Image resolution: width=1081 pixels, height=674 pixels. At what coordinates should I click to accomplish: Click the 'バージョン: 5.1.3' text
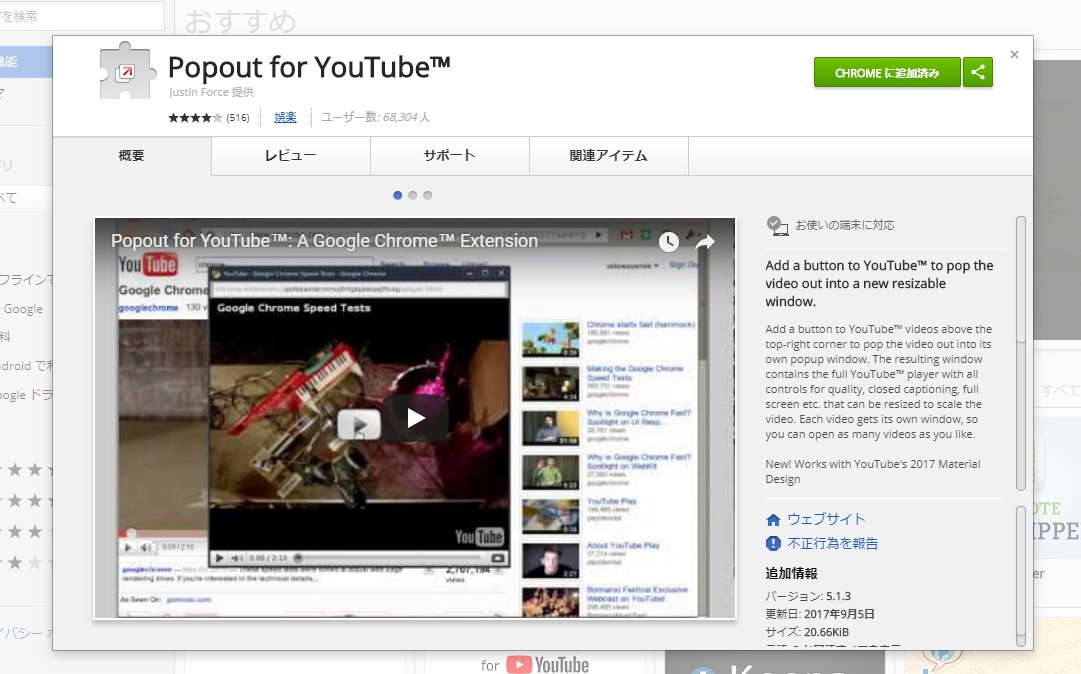(x=808, y=596)
